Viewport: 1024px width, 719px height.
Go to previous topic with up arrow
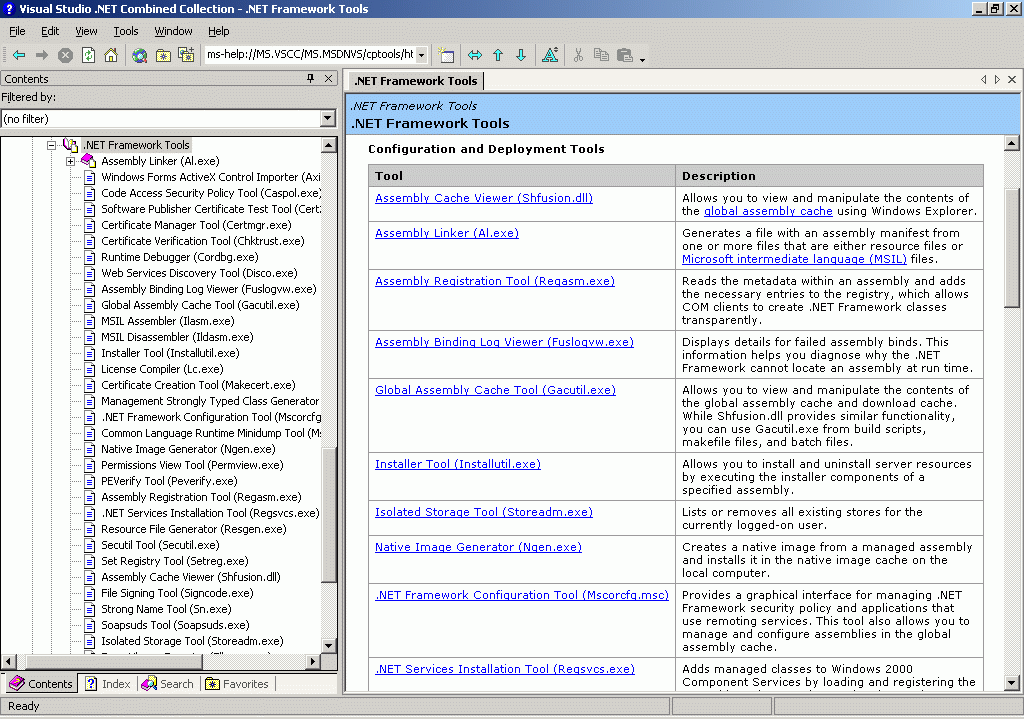click(x=498, y=56)
